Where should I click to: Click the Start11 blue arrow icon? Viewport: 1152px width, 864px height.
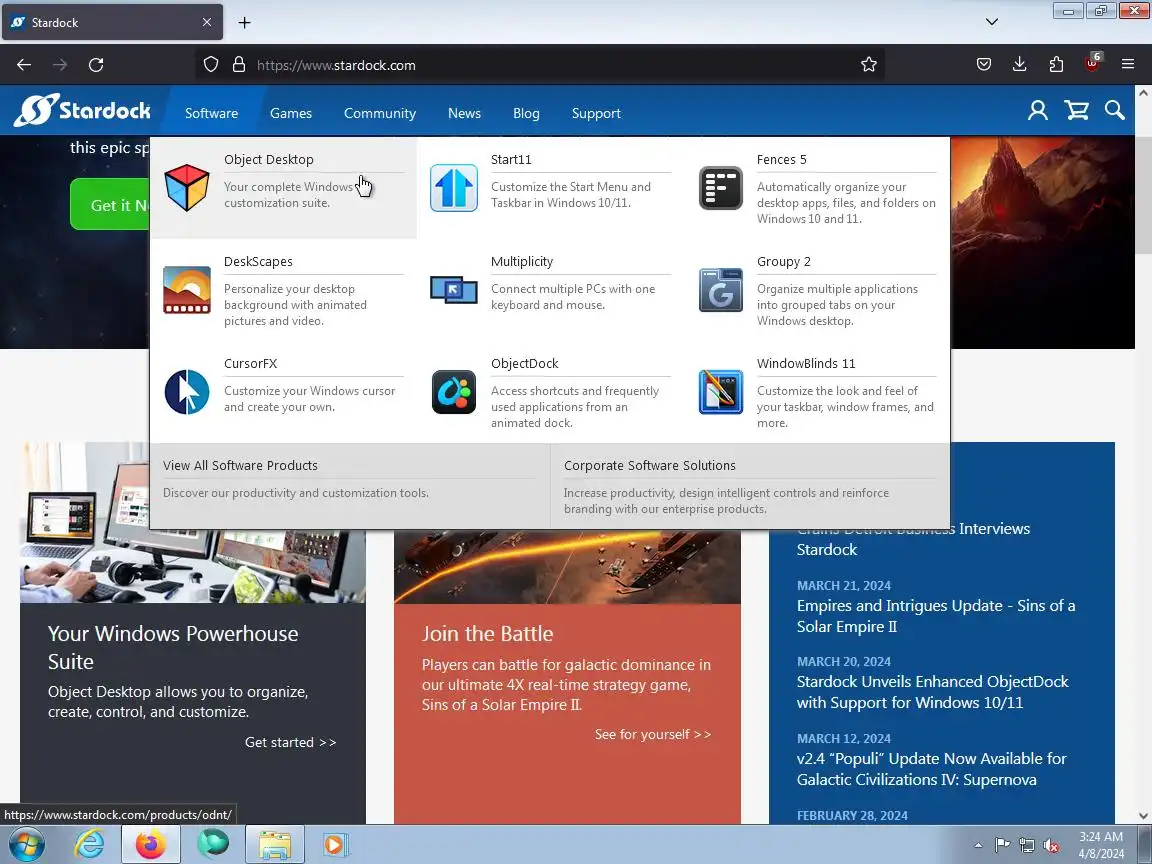tap(453, 188)
